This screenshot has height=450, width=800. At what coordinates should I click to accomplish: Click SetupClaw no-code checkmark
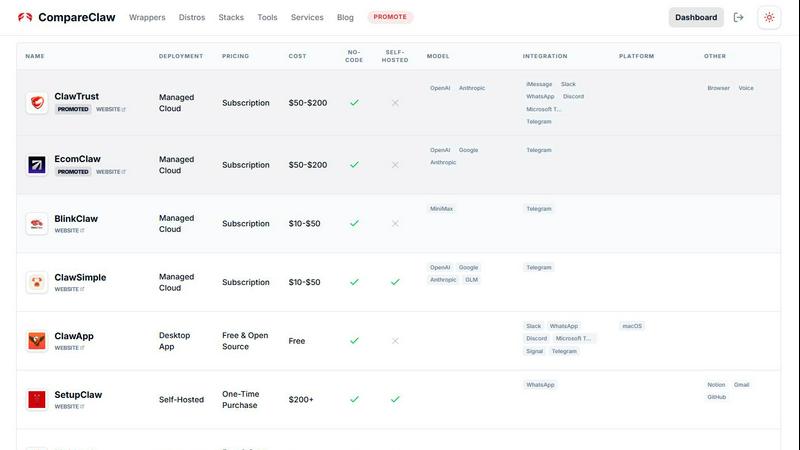[x=354, y=399]
